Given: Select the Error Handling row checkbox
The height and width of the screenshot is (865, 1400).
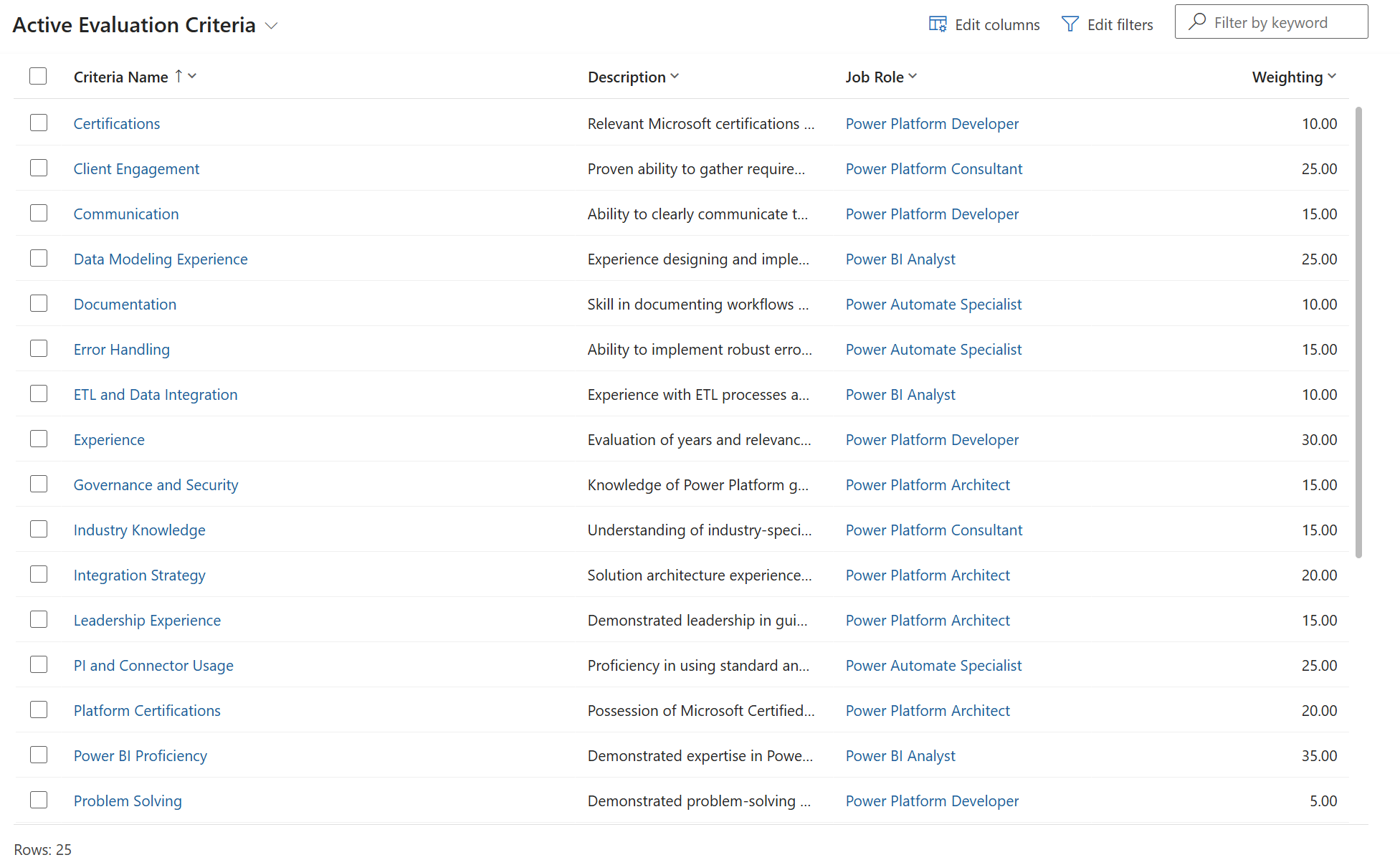Looking at the screenshot, I should pos(39,348).
